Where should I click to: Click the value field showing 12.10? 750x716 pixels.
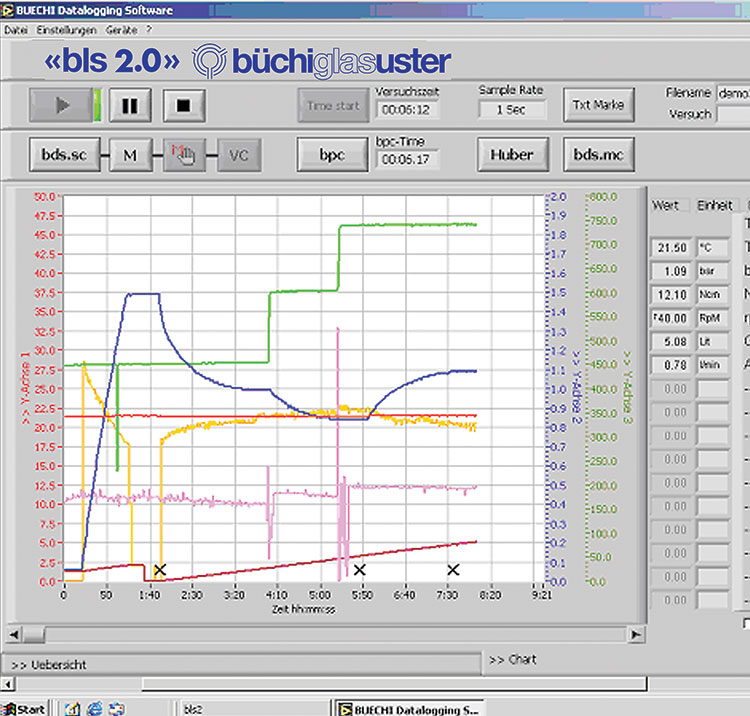671,295
